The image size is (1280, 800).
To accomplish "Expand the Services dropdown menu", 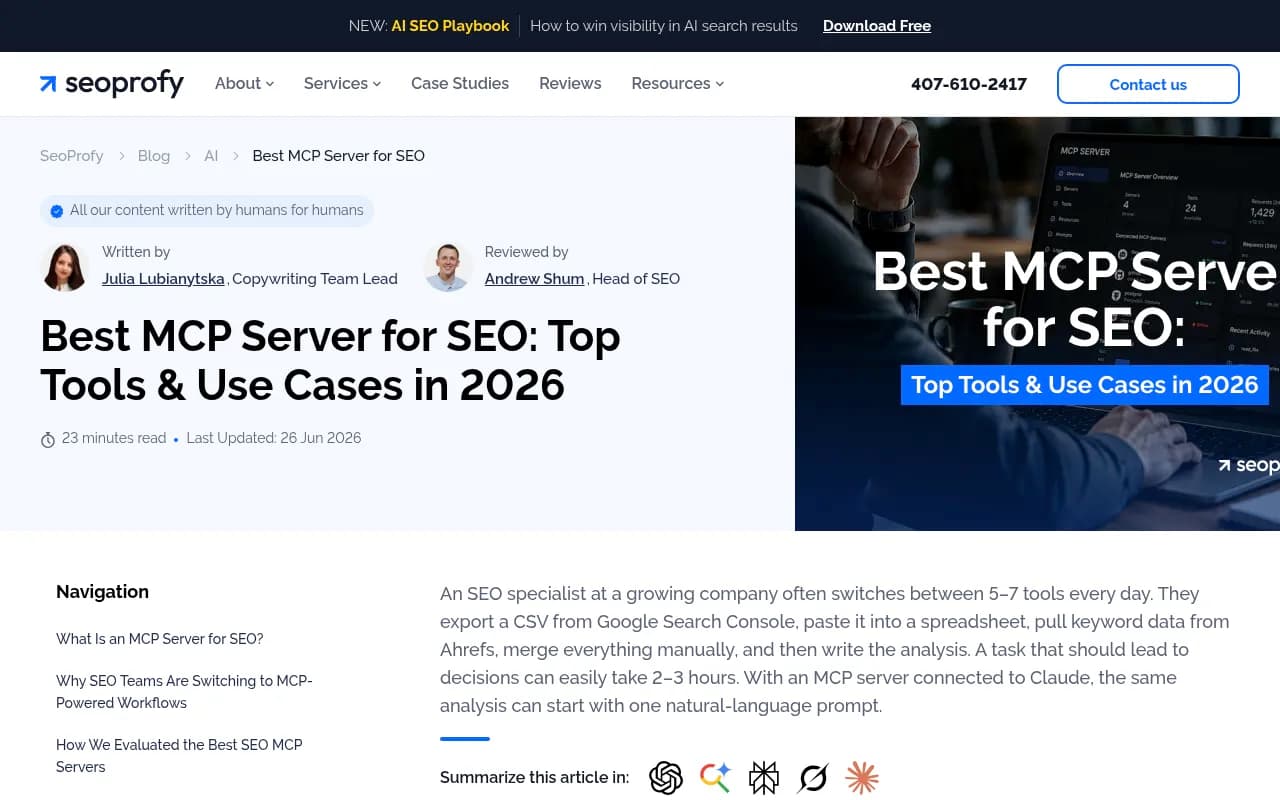I will click(342, 84).
